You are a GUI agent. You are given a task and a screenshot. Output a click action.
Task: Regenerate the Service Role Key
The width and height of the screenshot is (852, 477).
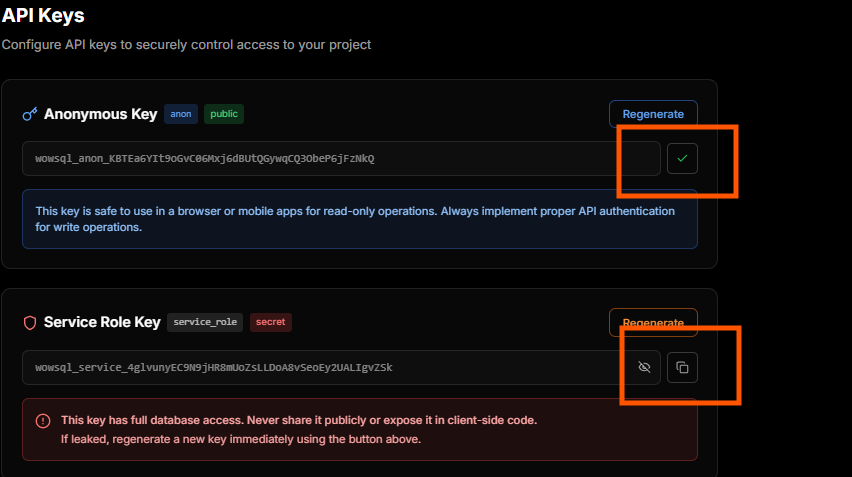coord(653,323)
